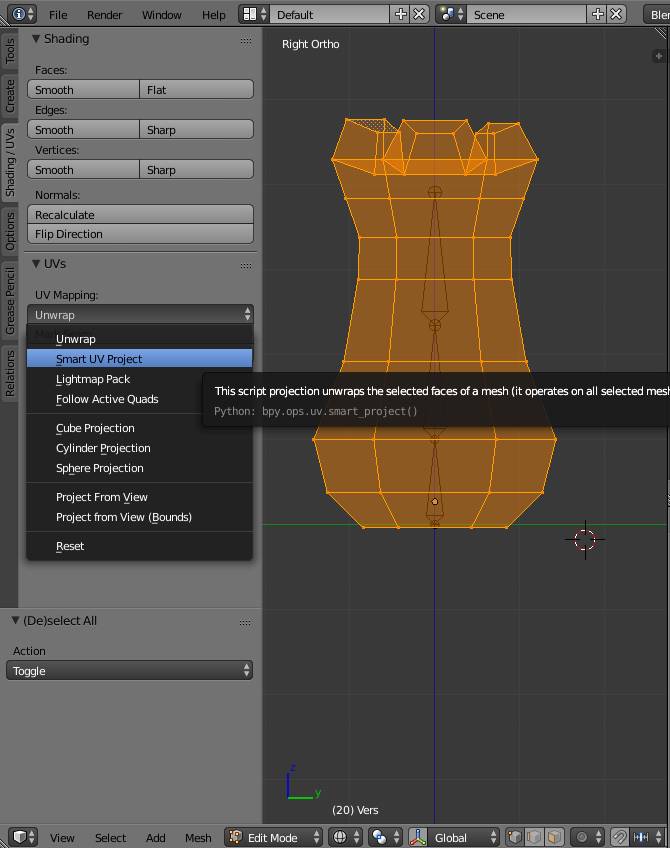Add a new scene with plus icon
670x848 pixels.
click(x=598, y=14)
